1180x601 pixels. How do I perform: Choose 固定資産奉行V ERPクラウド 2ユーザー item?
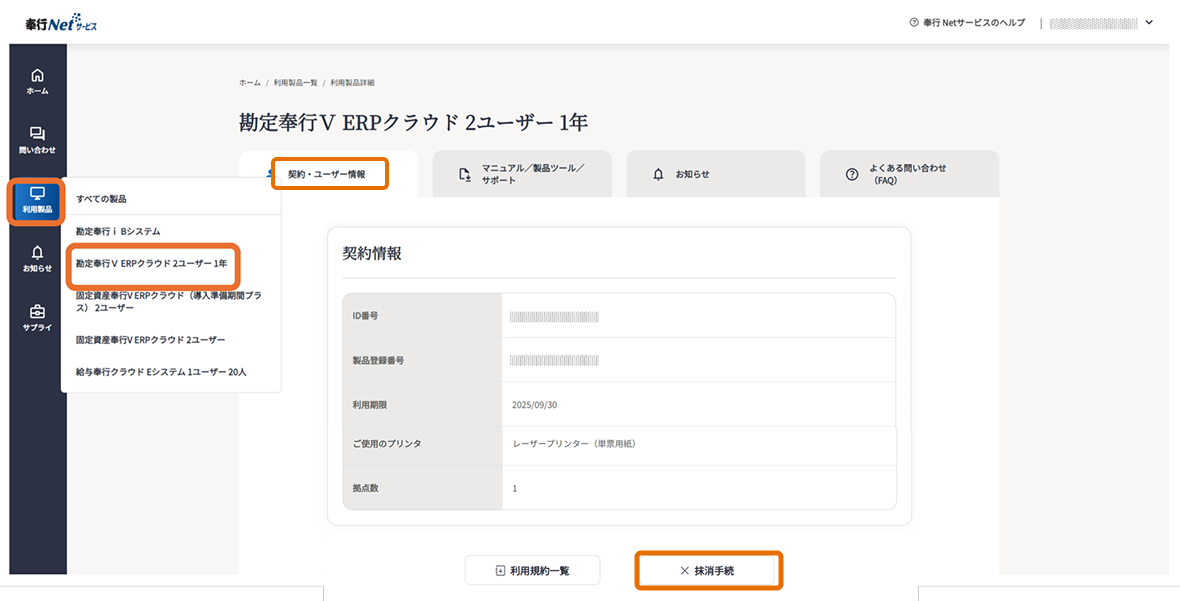[151, 340]
